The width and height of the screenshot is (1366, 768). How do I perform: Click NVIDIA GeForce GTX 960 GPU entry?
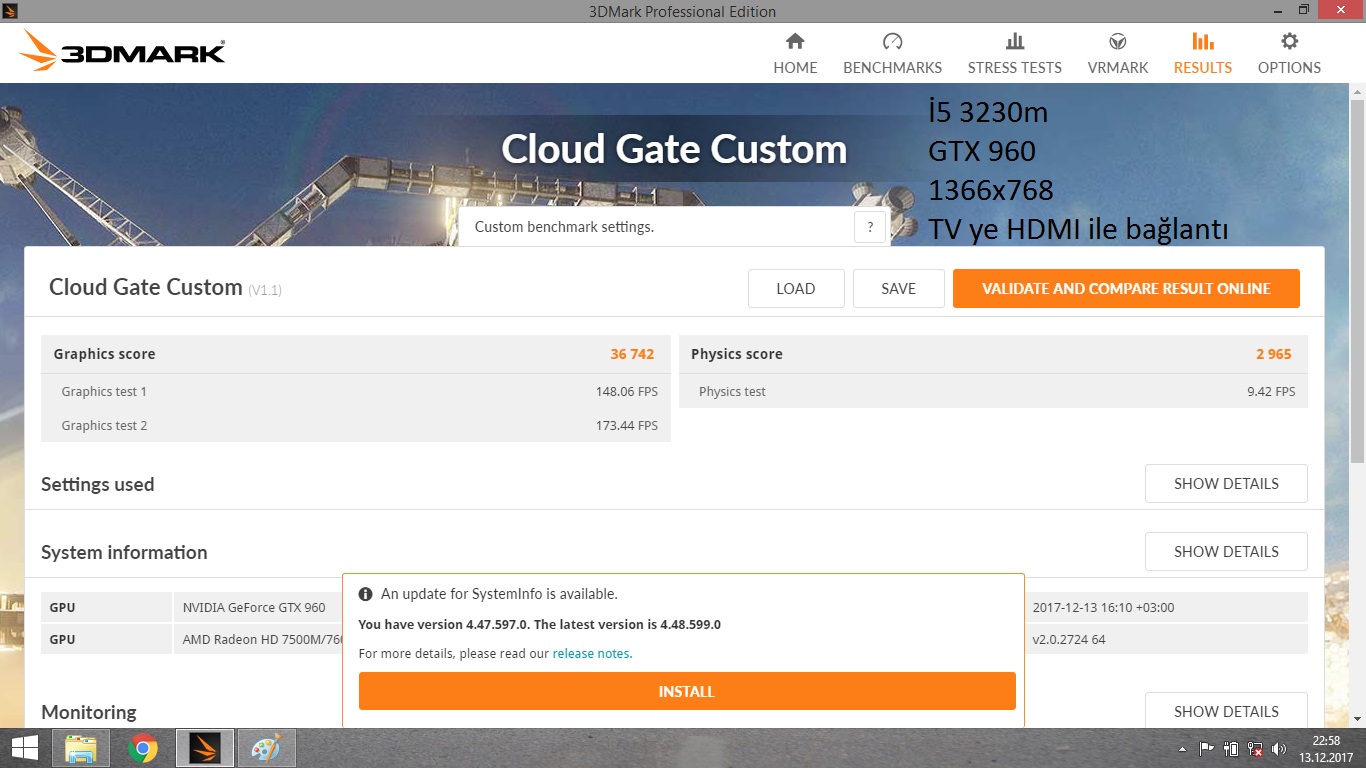[254, 607]
